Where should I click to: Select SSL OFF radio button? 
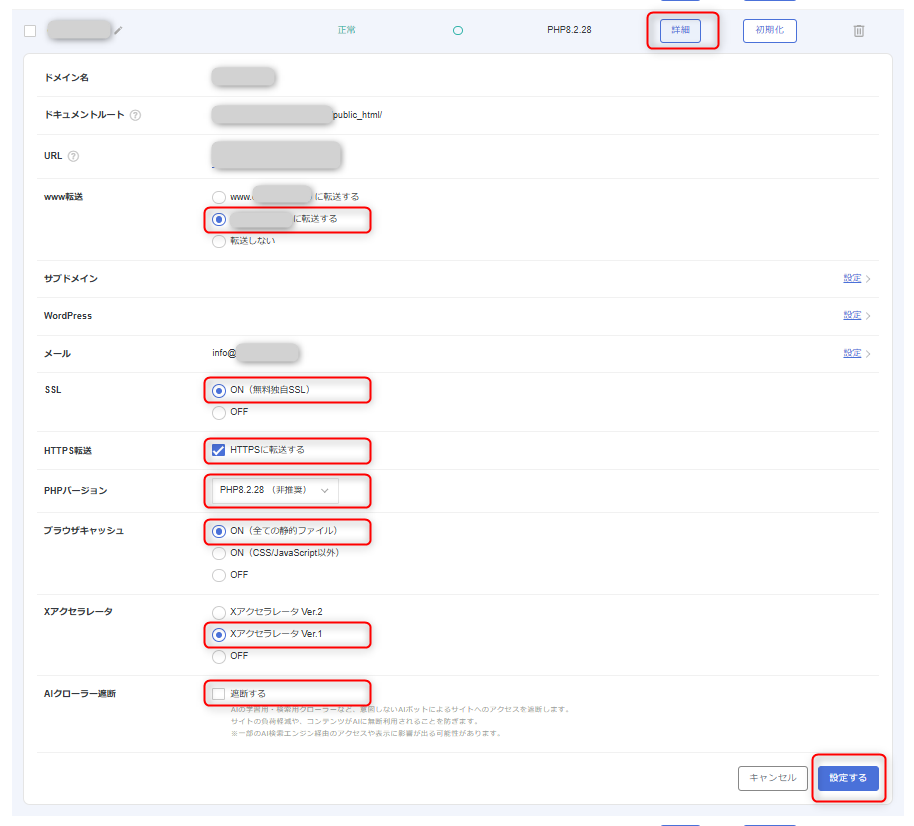pyautogui.click(x=218, y=412)
